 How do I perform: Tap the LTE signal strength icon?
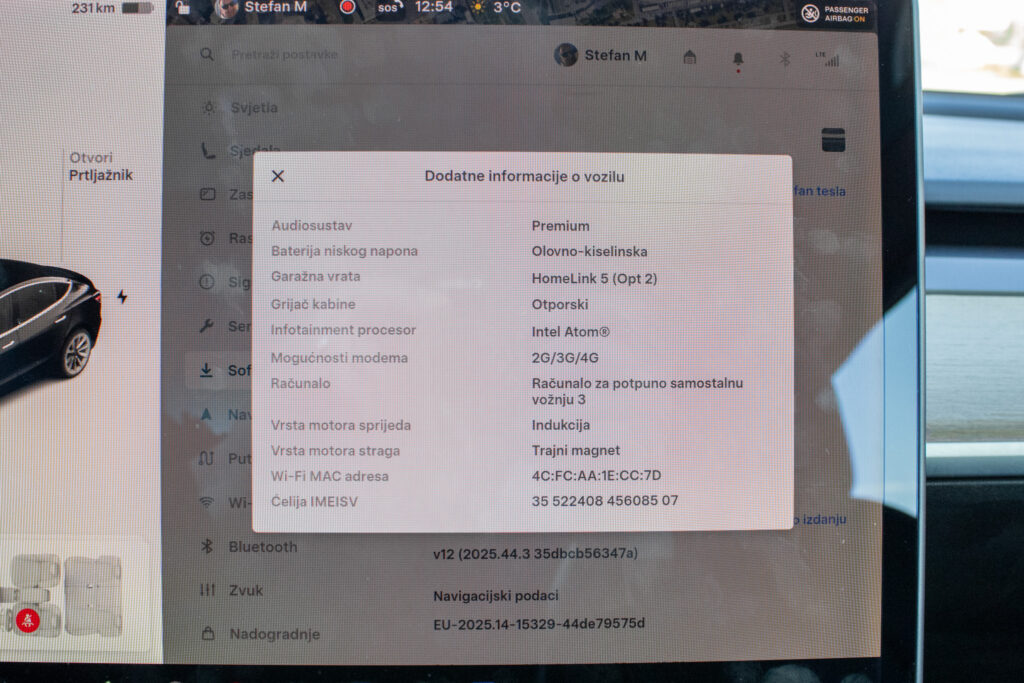pos(827,59)
